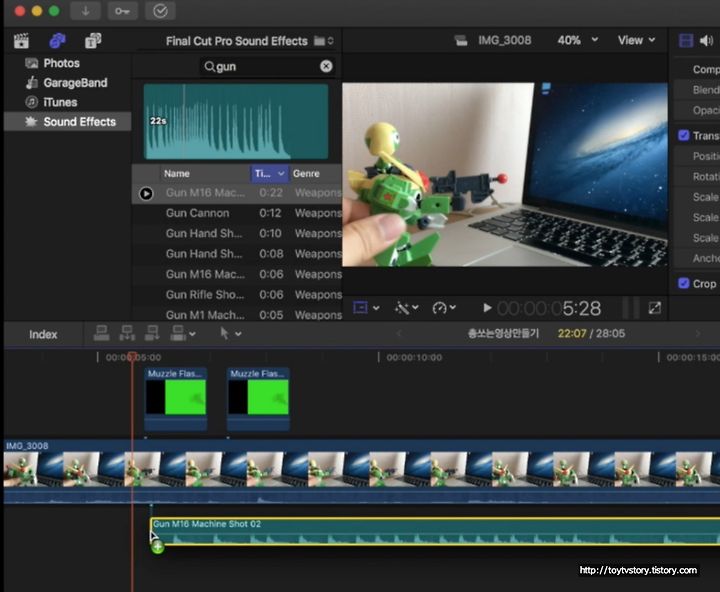Image resolution: width=720 pixels, height=592 pixels.
Task: Open the Photos and Audio sidebar
Action: [x=57, y=41]
